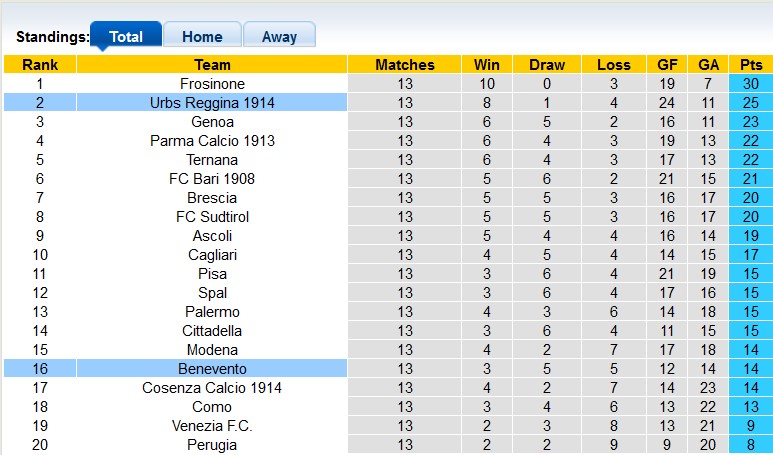The width and height of the screenshot is (773, 455).
Task: Click the FC Bari 1908 team name
Action: [212, 179]
